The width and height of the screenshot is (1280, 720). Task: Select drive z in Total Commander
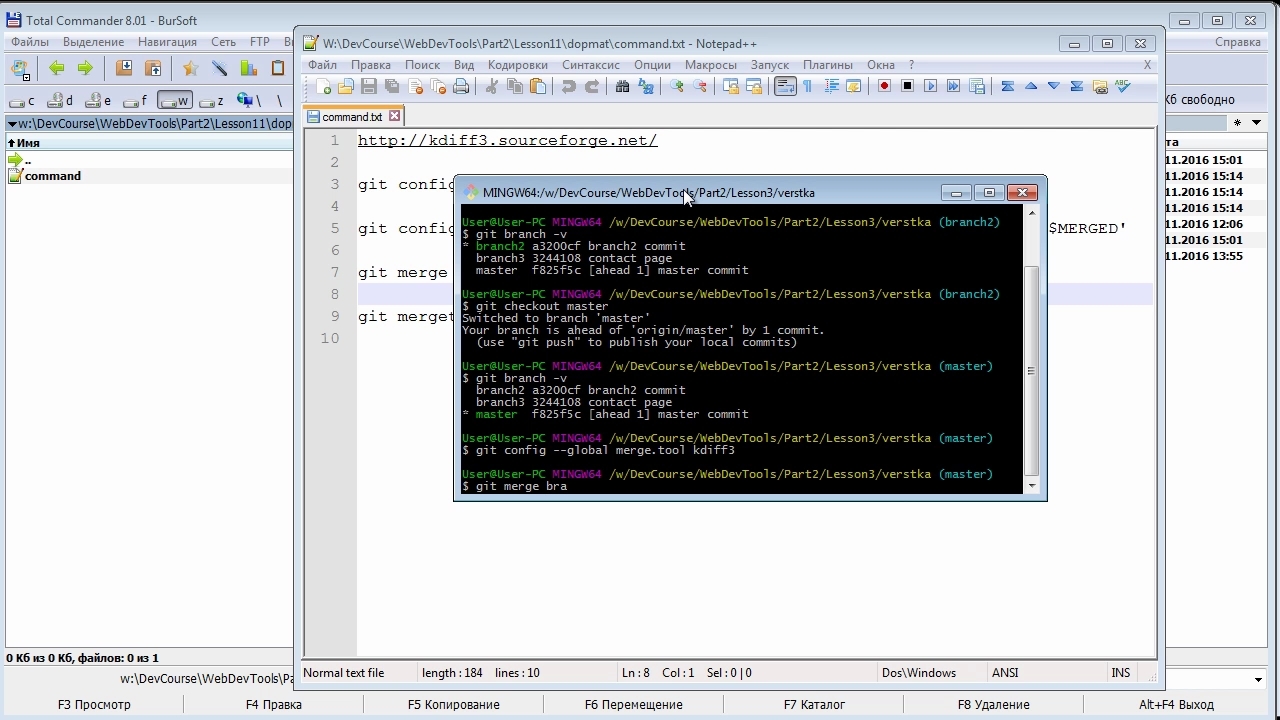tap(211, 100)
